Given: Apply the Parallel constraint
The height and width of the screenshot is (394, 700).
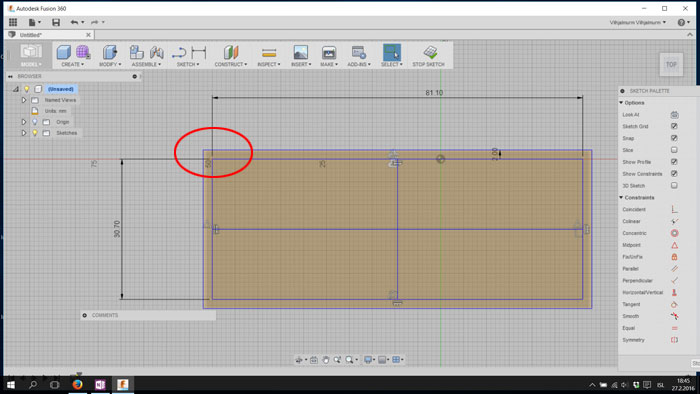Looking at the screenshot, I should [x=675, y=269].
